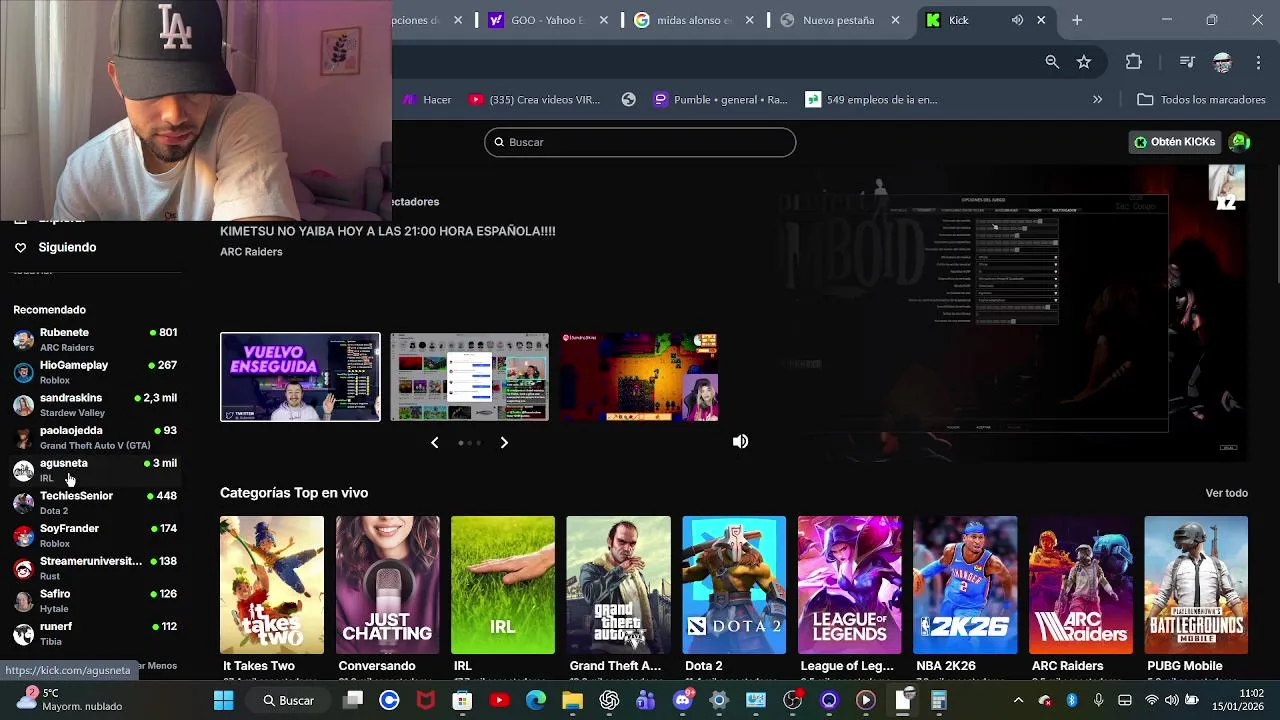Open ChatGPT app icon in the taskbar

[609, 701]
